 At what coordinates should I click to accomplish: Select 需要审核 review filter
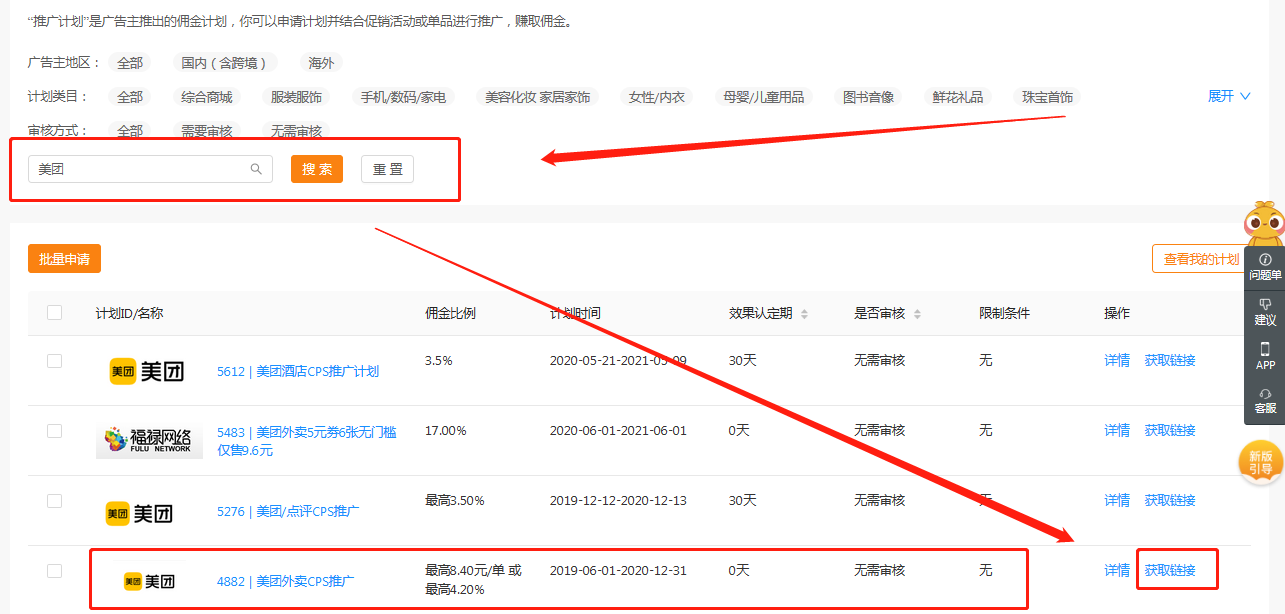[x=207, y=131]
